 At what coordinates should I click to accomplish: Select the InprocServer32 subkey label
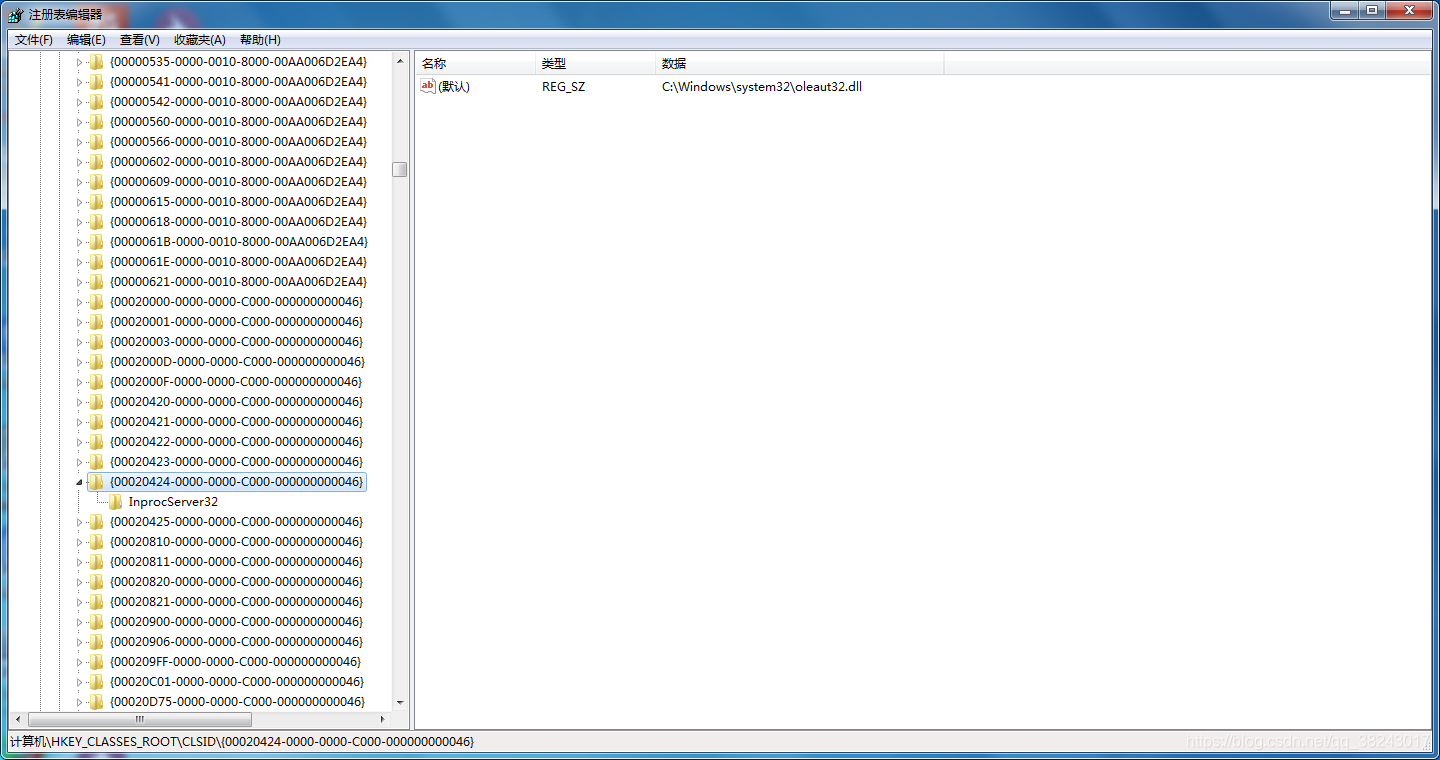click(173, 502)
